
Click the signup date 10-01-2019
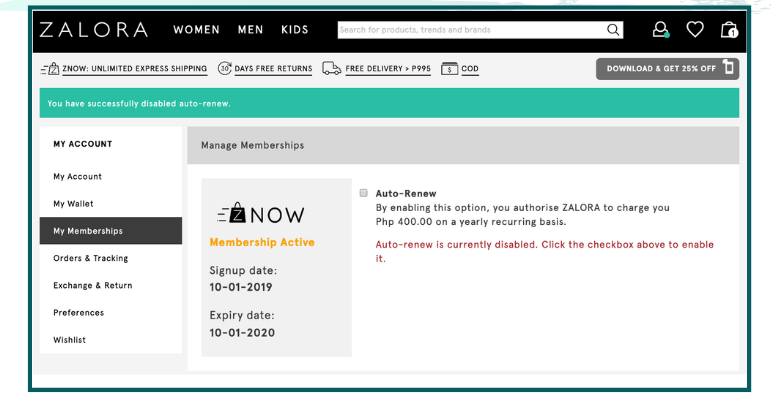[241, 287]
